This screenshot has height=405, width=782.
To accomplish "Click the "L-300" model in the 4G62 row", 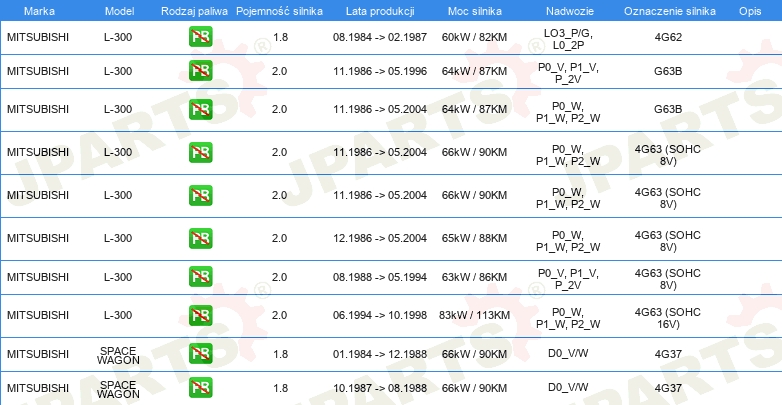I will pyautogui.click(x=118, y=37).
